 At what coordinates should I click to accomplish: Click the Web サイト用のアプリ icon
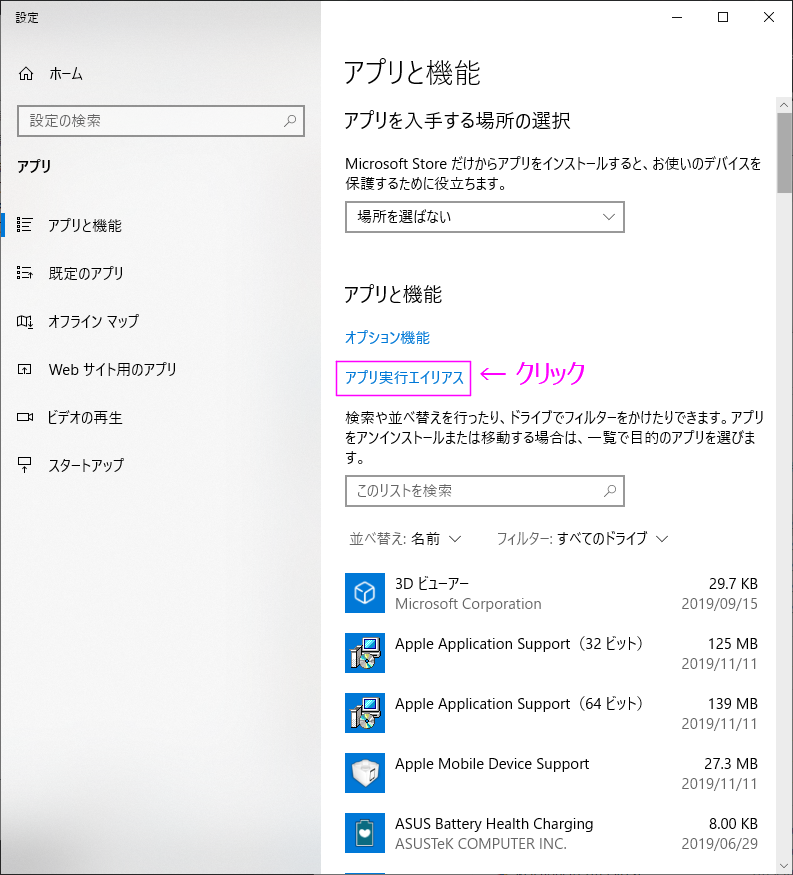point(25,369)
